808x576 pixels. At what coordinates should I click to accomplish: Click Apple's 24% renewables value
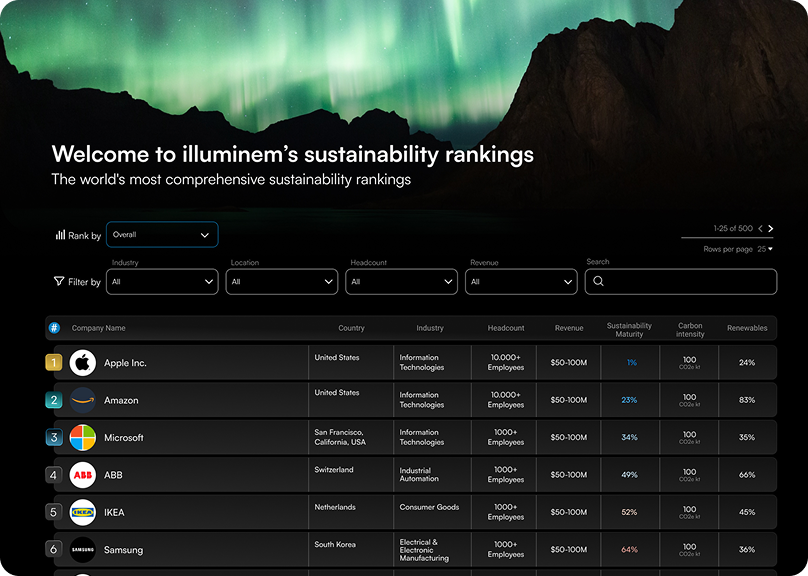tap(747, 363)
